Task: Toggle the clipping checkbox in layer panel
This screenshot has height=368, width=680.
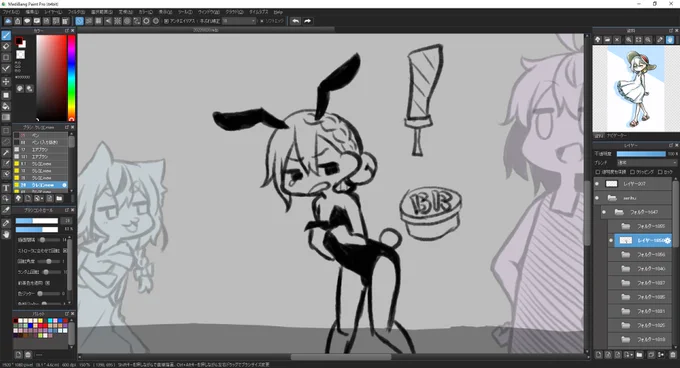Action: point(632,172)
